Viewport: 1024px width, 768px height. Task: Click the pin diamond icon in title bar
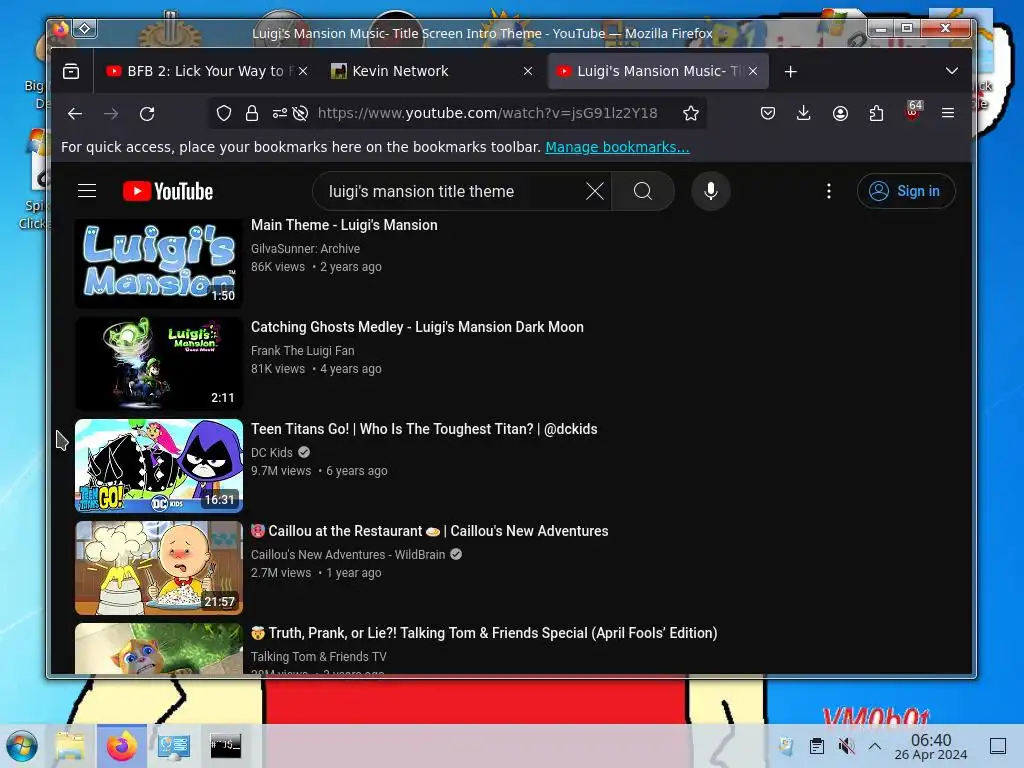point(85,29)
